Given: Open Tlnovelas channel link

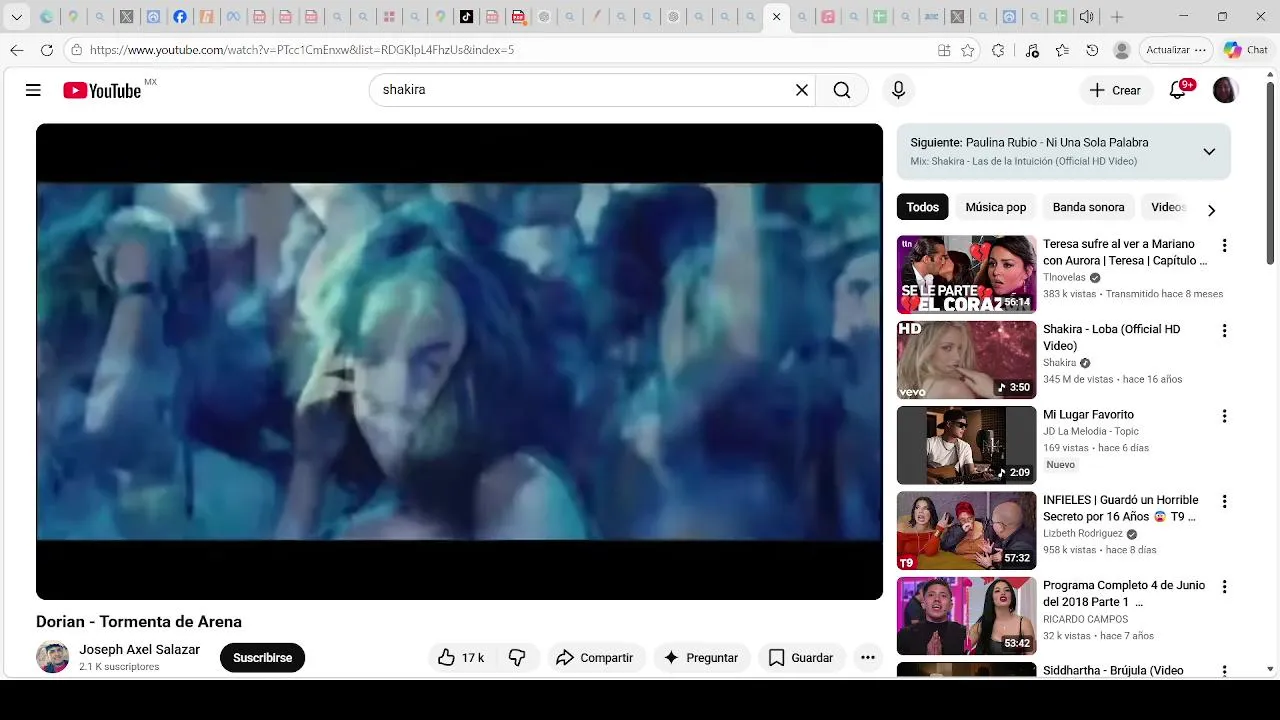Looking at the screenshot, I should (x=1064, y=278).
